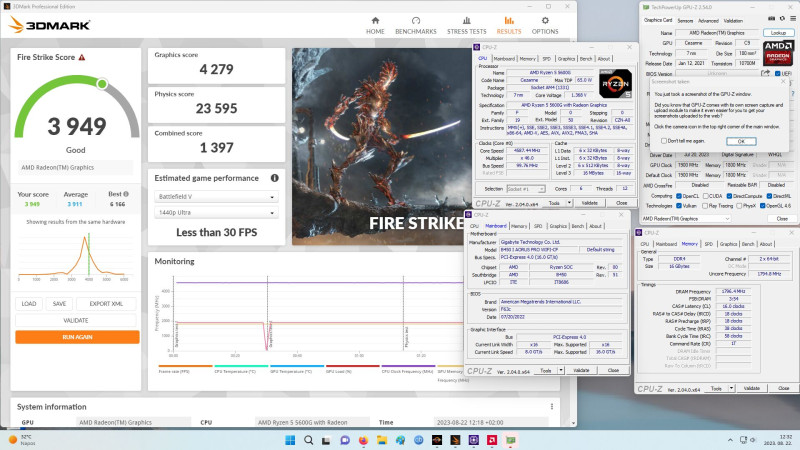Click the score distribution chart

coord(75,255)
